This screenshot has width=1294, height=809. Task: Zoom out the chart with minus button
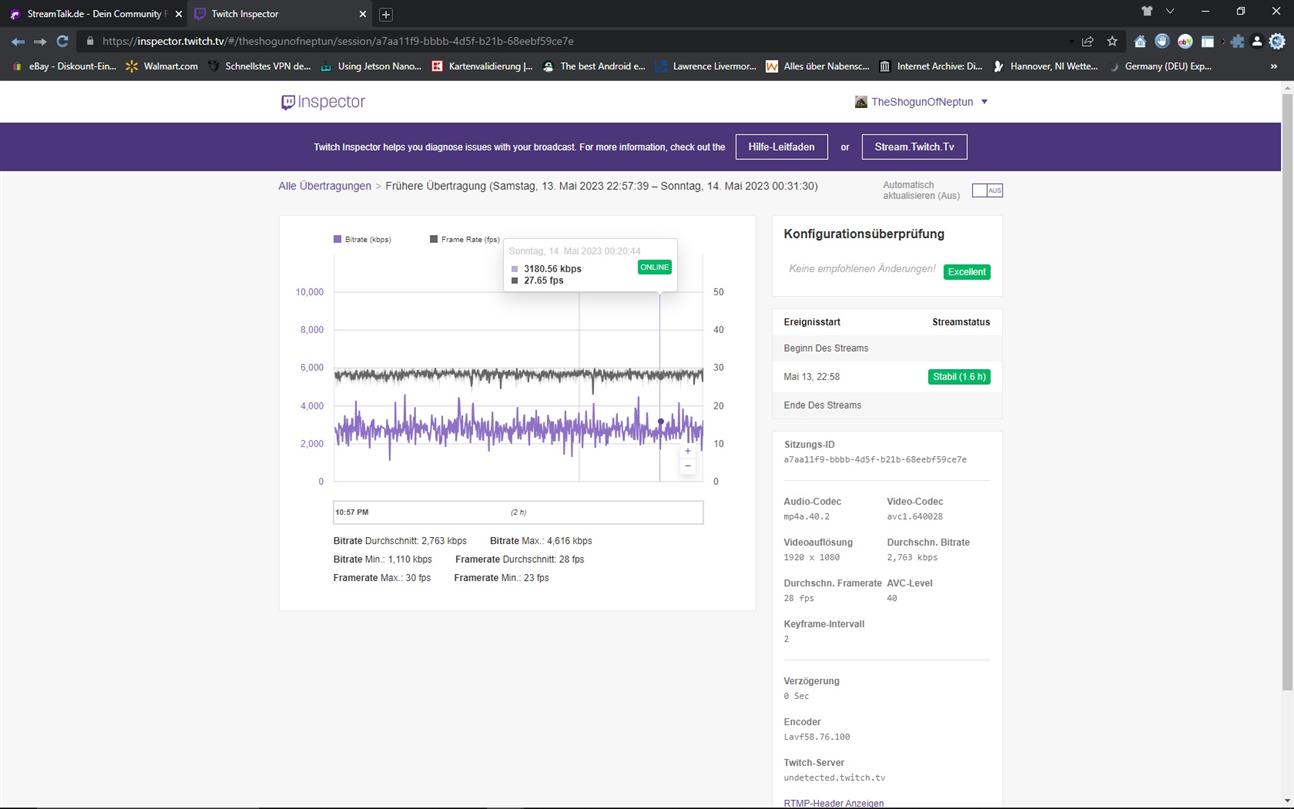[687, 467]
